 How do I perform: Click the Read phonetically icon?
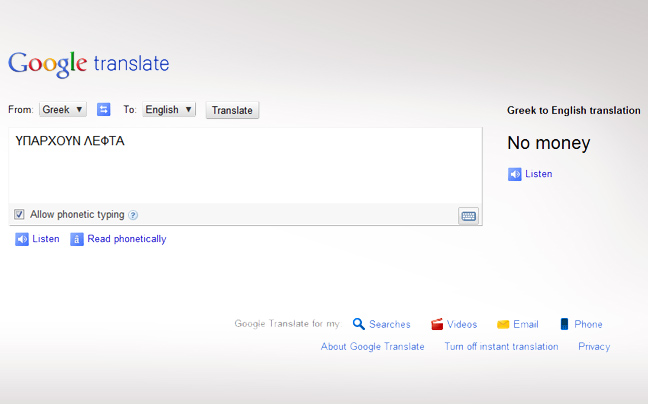[77, 239]
